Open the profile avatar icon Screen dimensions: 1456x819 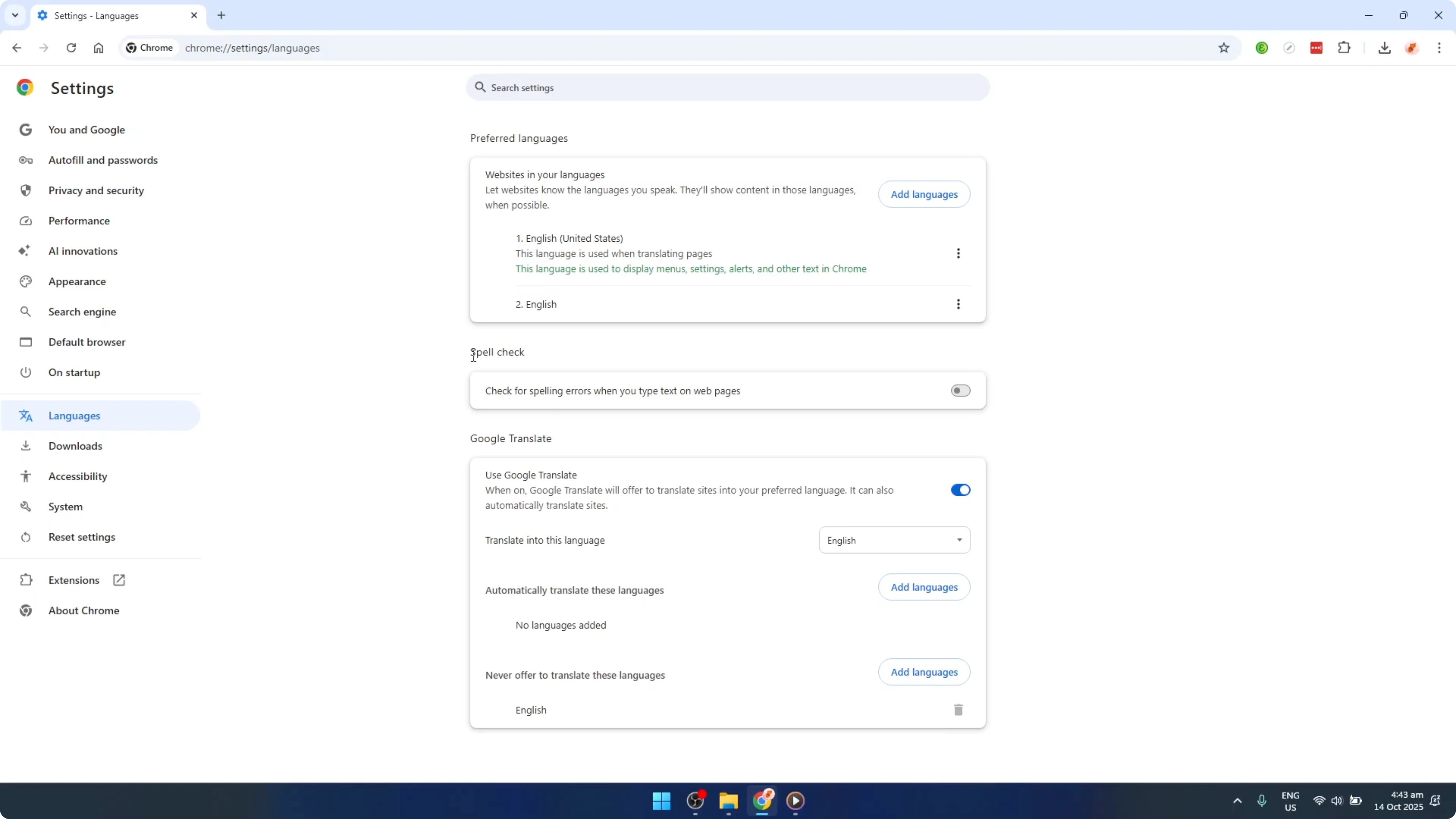coord(1412,48)
